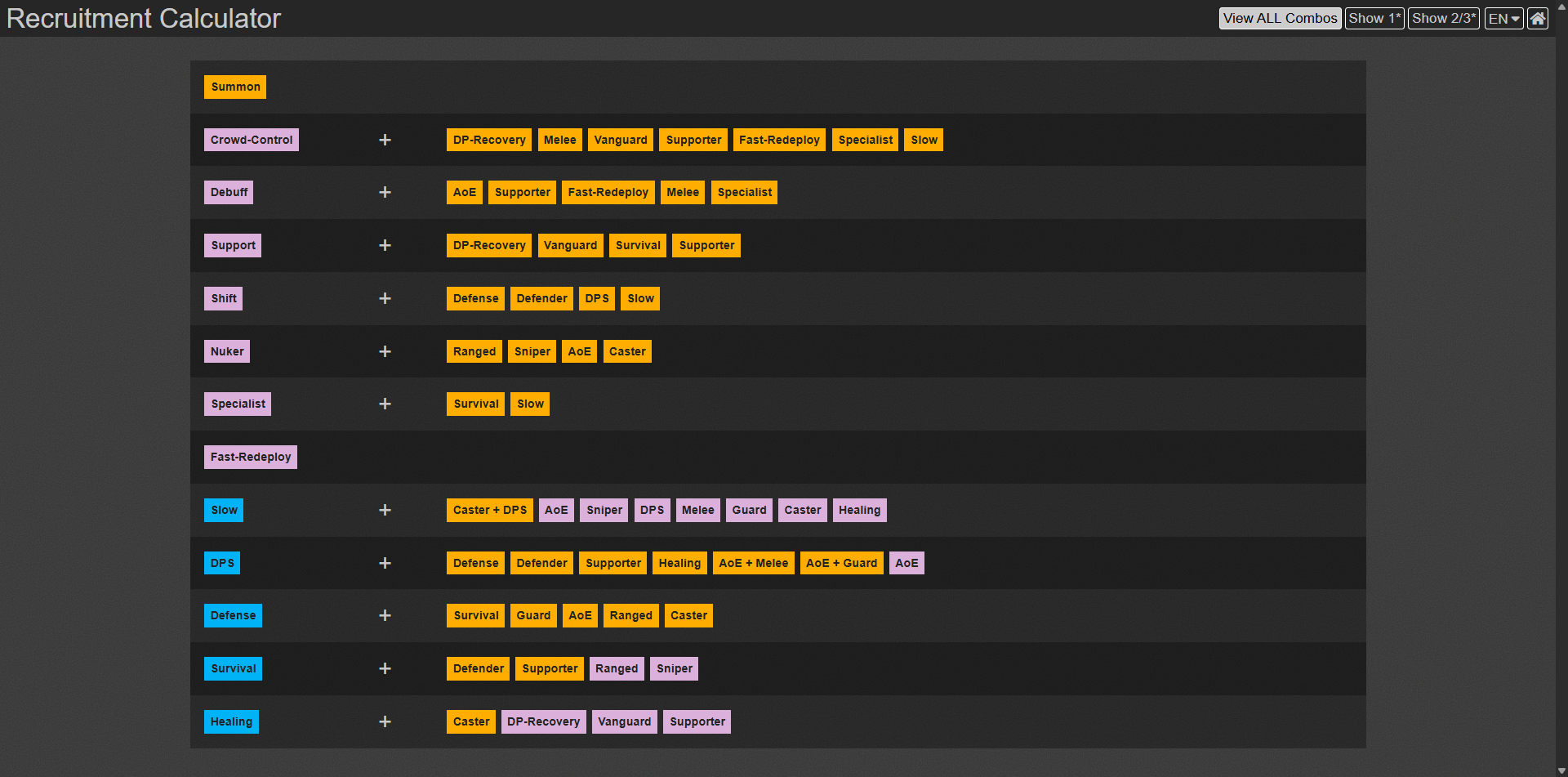Select the Shift tag
The width and height of the screenshot is (1568, 777).
(223, 298)
